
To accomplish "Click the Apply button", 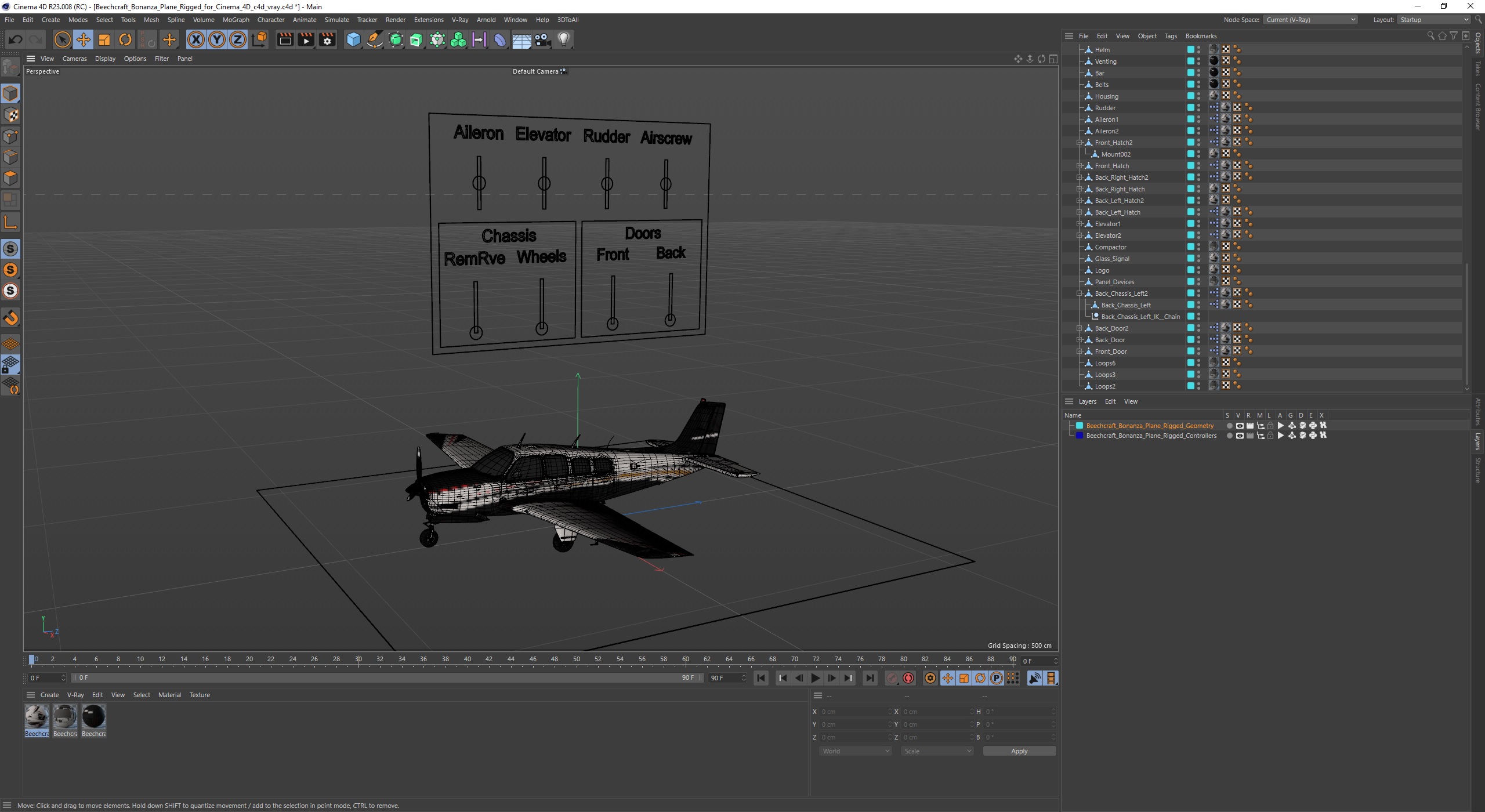I will 1019,751.
